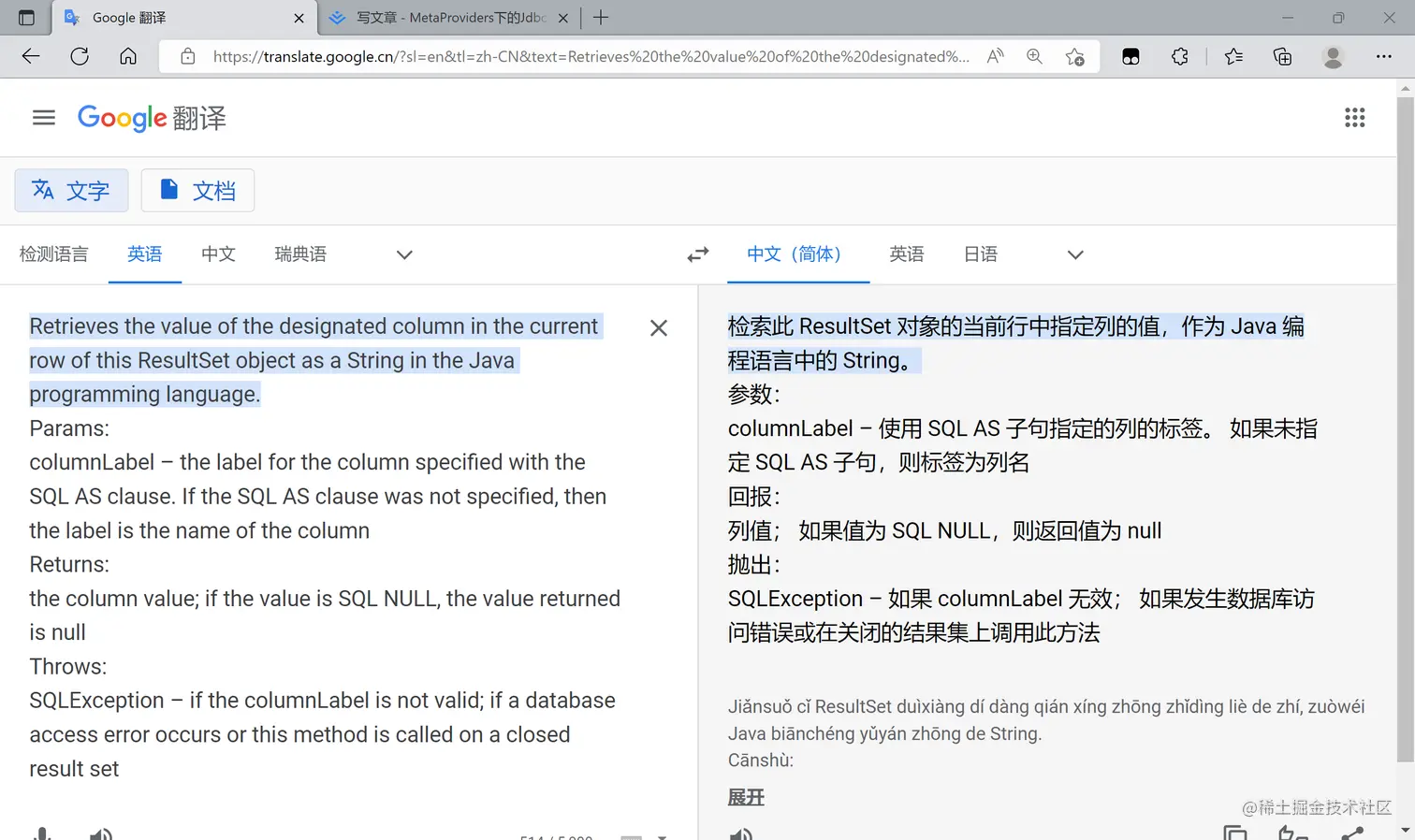Select 中文（简体）as target language
Viewport: 1415px width, 840px height.
point(798,254)
